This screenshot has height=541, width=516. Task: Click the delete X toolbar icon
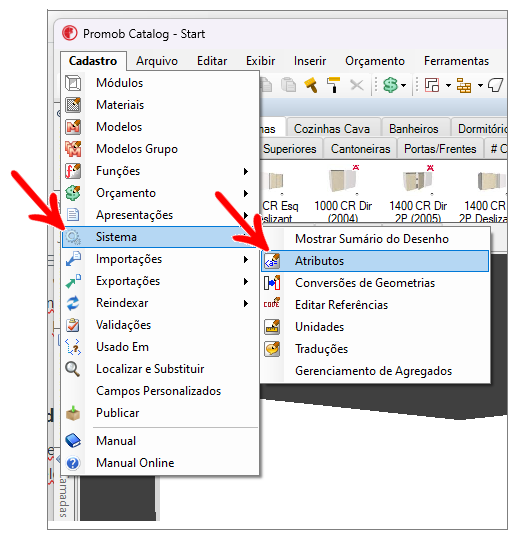click(357, 85)
